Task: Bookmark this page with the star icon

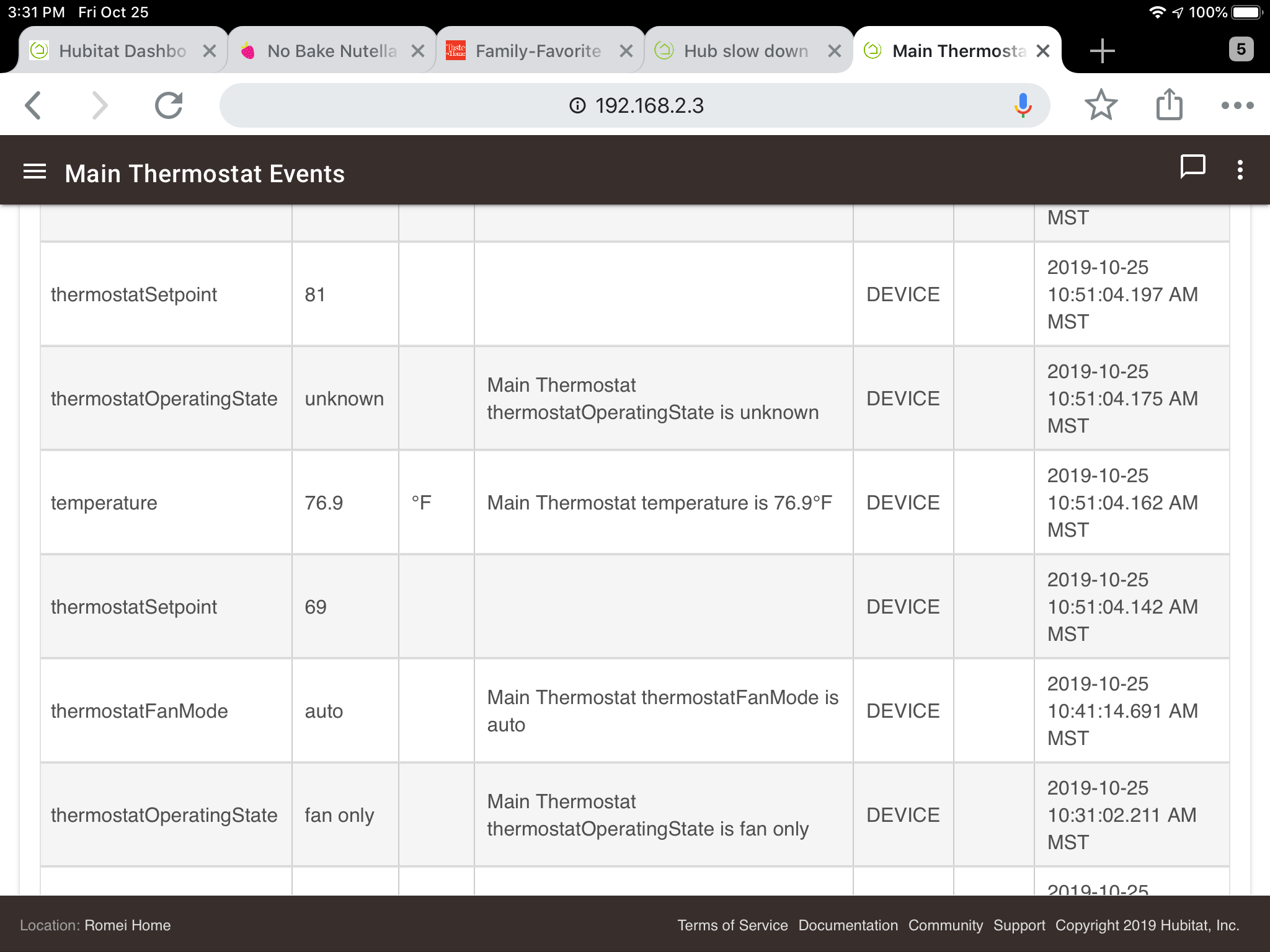Action: pos(1101,105)
